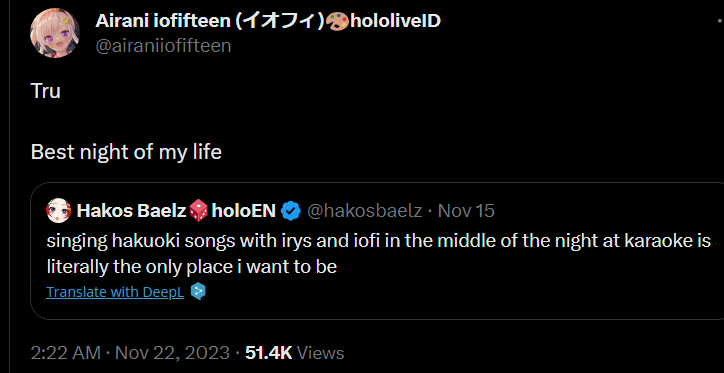This screenshot has width=724, height=373.
Task: Click the Hakos Baelz name in quoted tweet
Action: point(131,211)
